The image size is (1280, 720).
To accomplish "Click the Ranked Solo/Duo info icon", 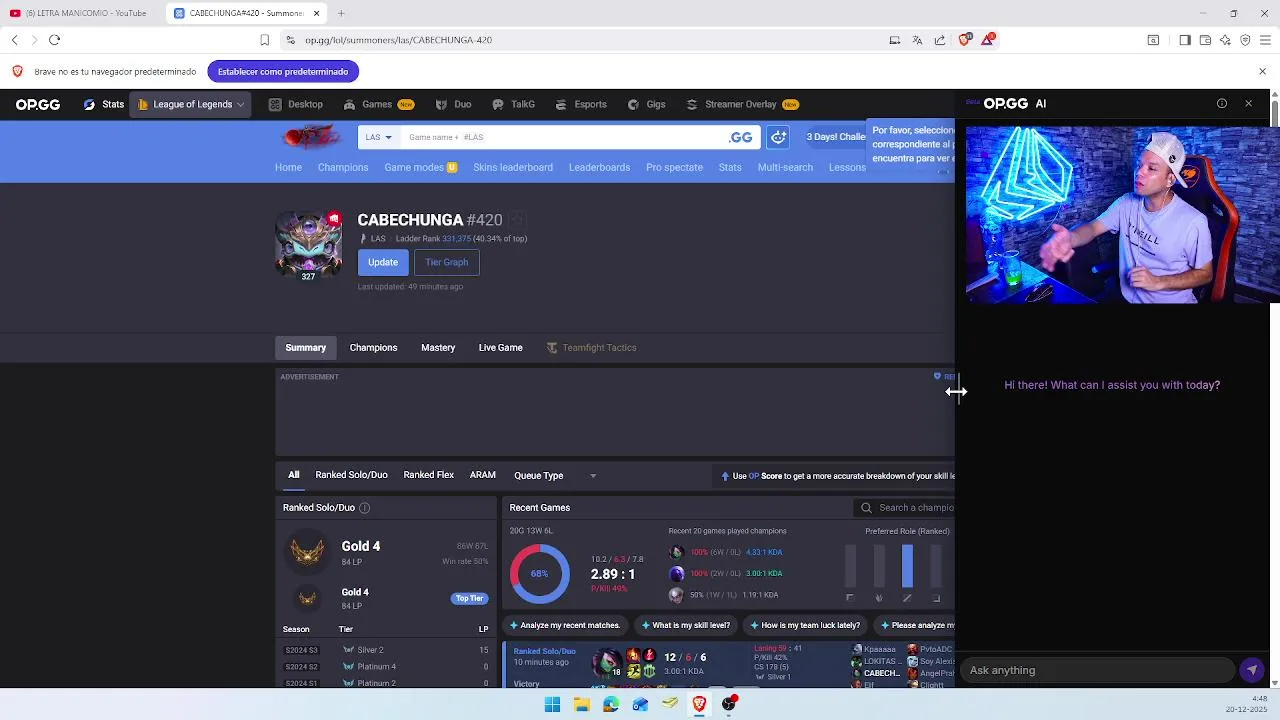I will tap(364, 508).
